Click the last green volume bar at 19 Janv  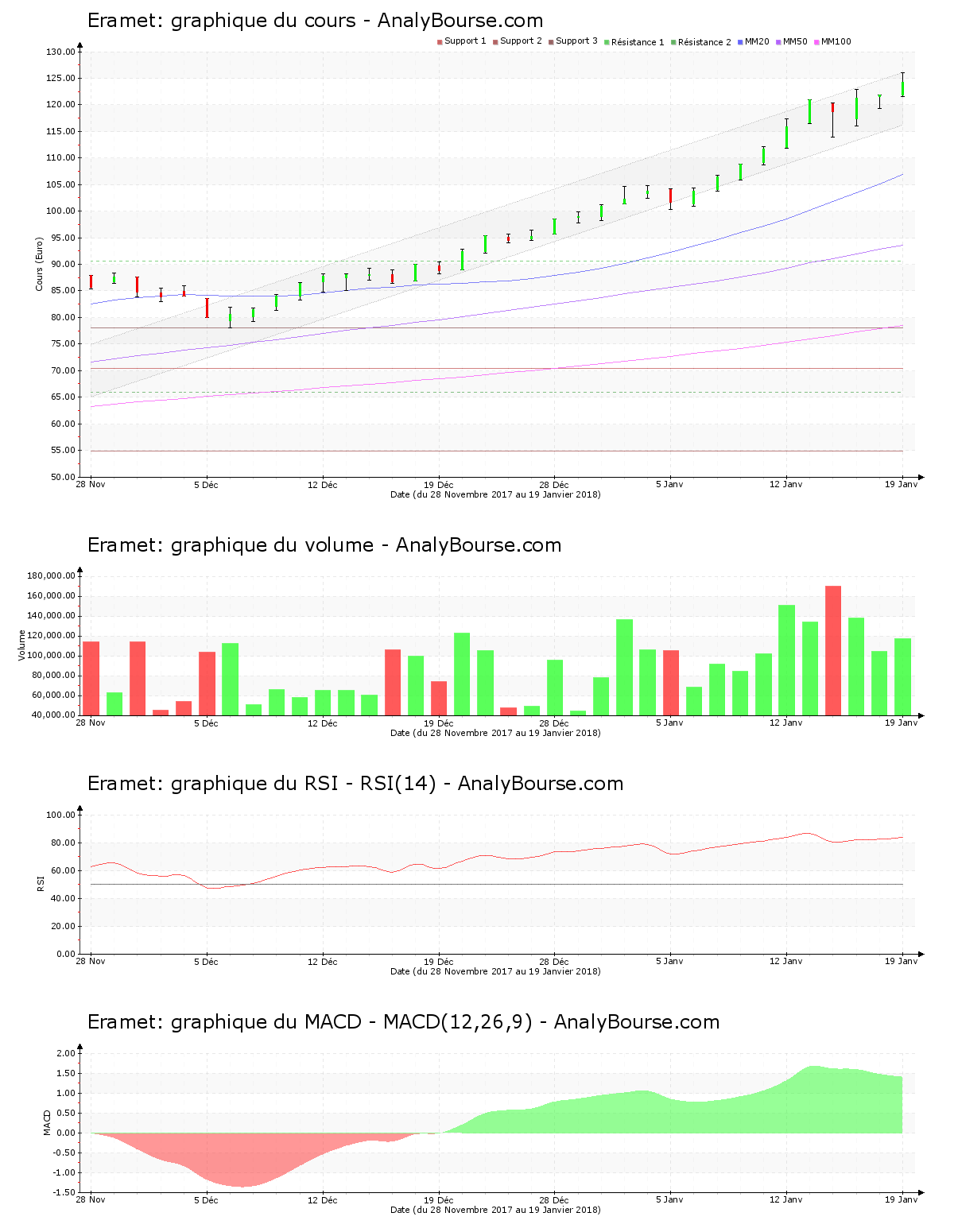pyautogui.click(x=902, y=676)
